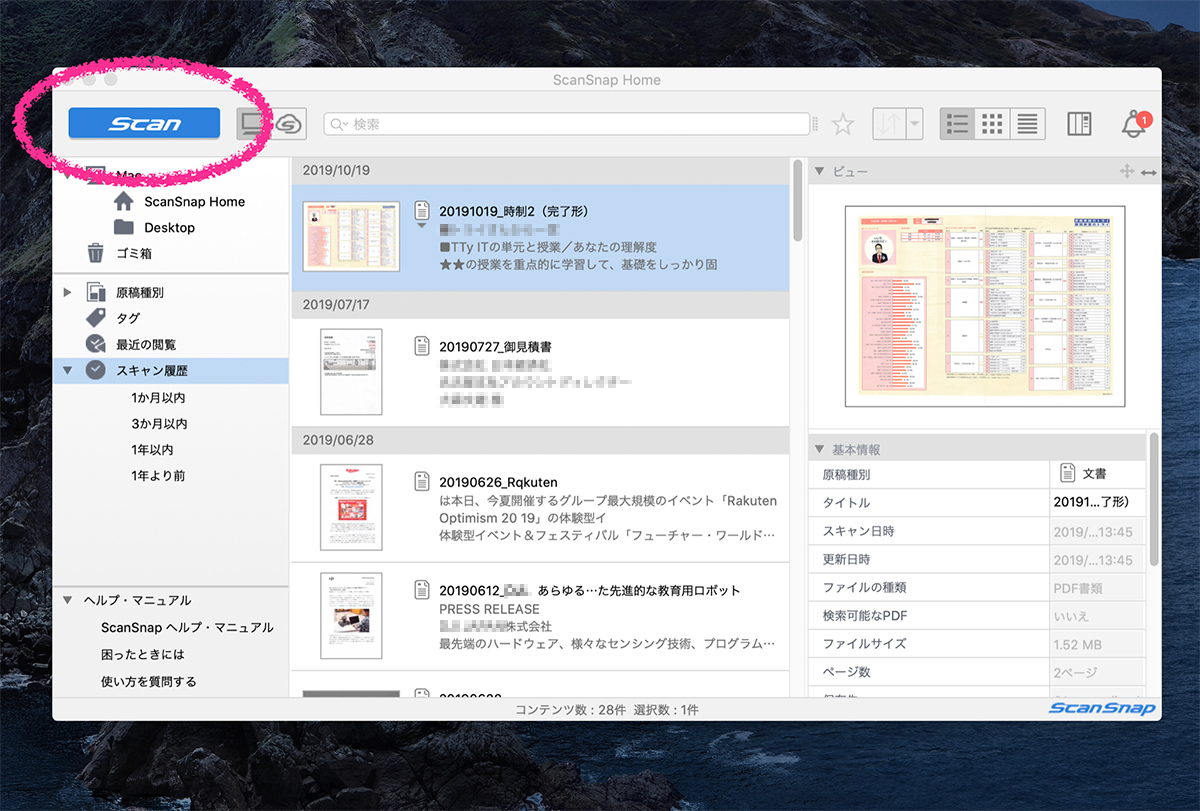Select the 1か月以内 history filter
This screenshot has width=1200, height=811.
158,398
